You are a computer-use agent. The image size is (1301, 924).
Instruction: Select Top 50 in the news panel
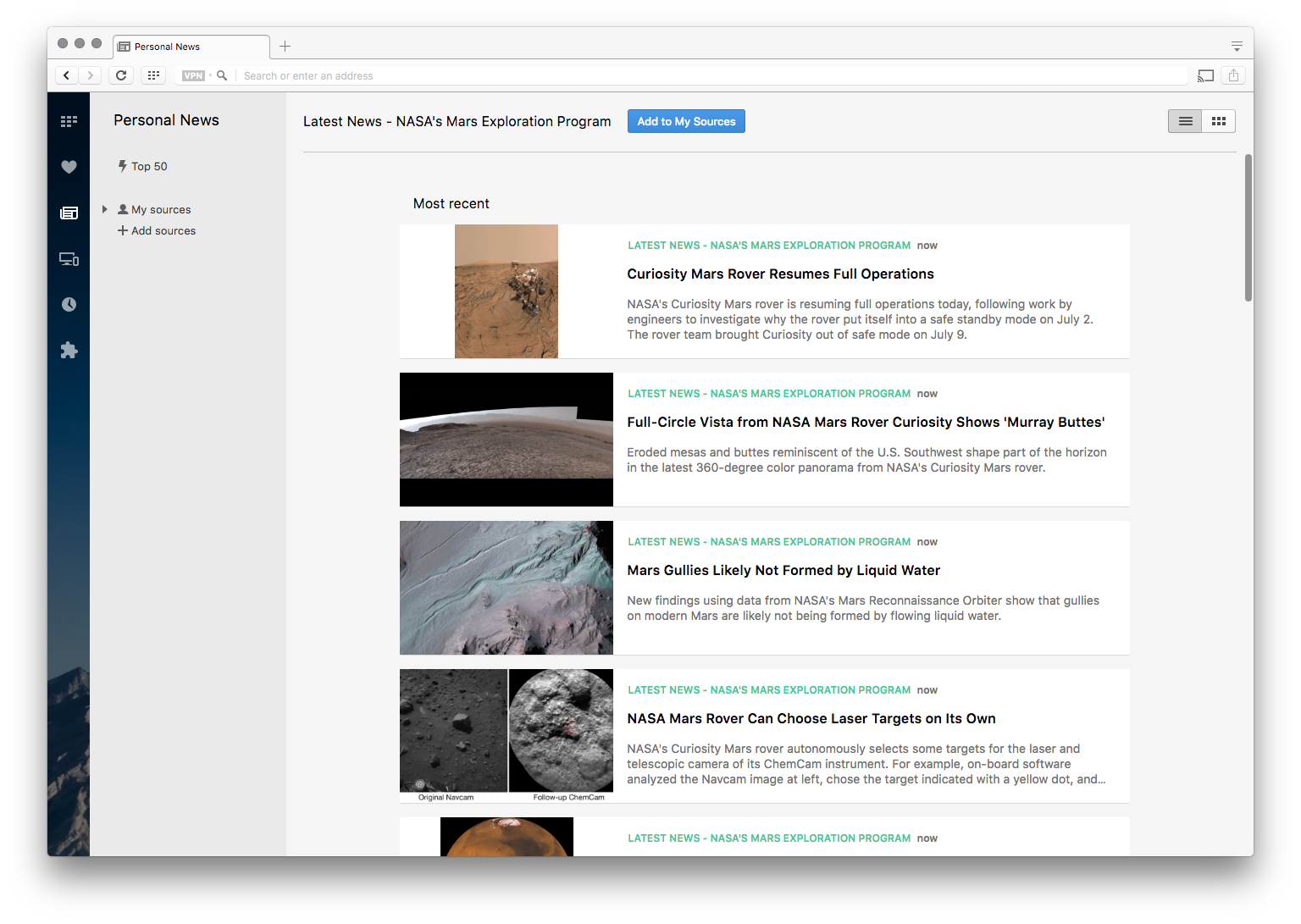149,166
